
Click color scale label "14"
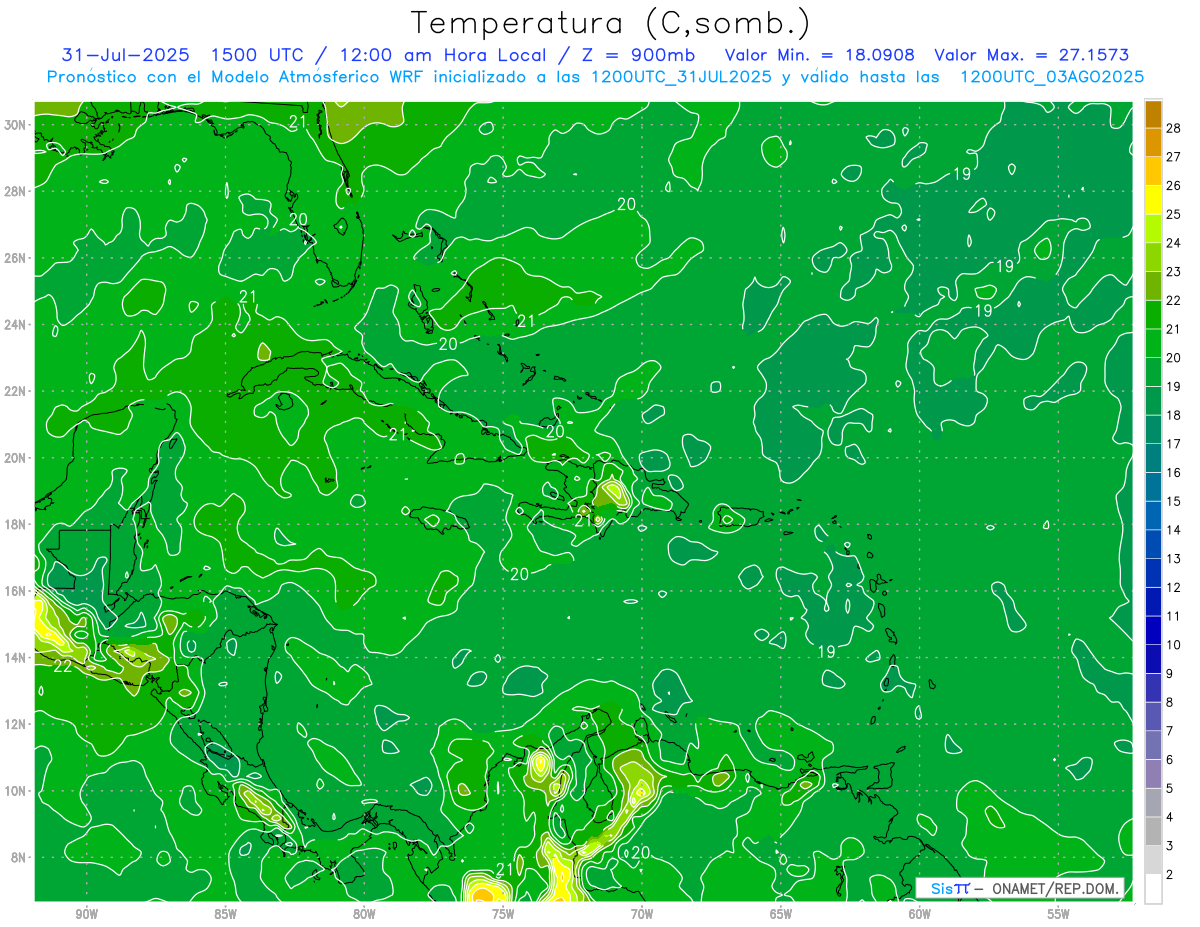tap(1173, 530)
